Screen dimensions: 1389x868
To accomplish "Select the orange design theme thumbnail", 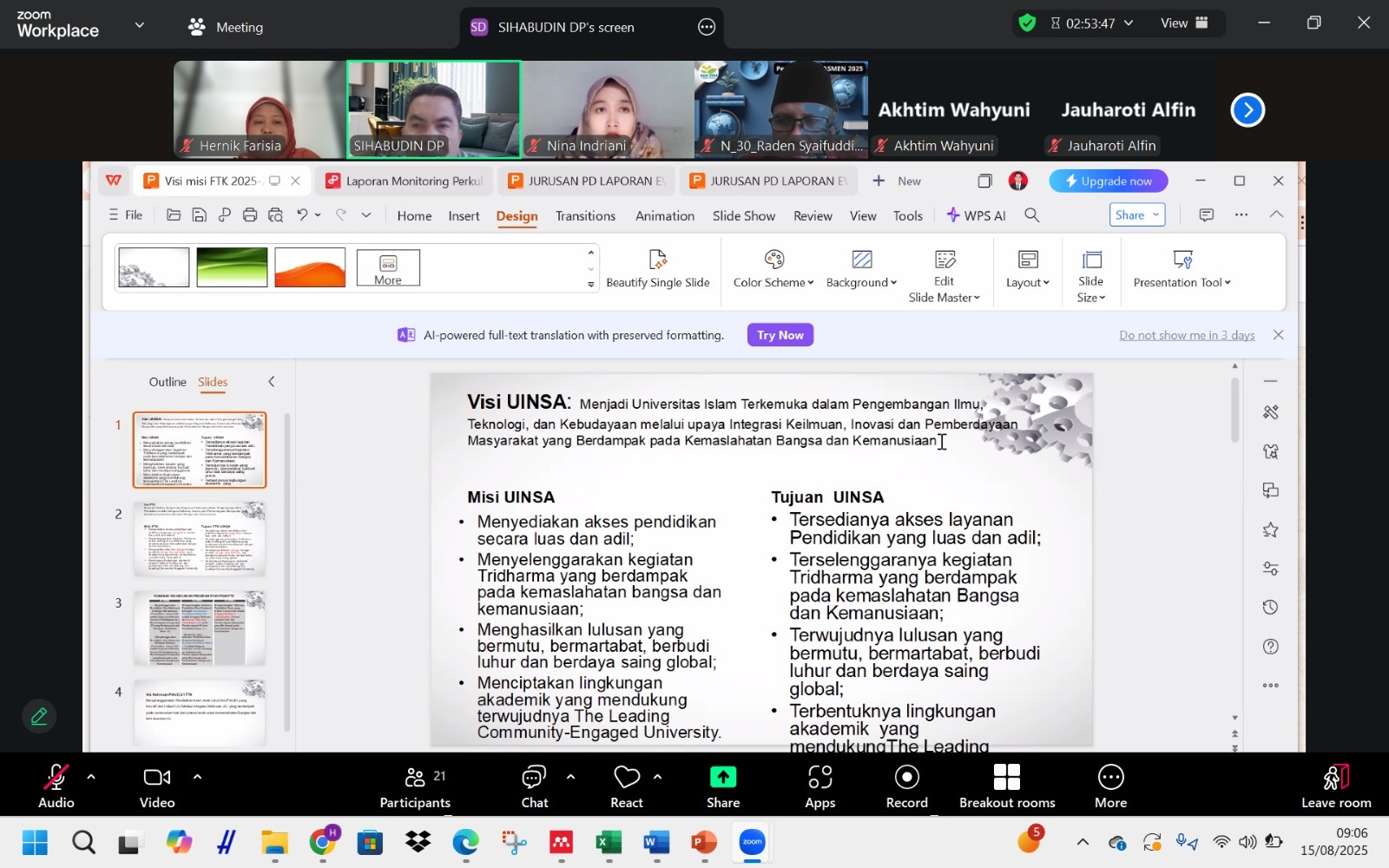I will coord(310,267).
